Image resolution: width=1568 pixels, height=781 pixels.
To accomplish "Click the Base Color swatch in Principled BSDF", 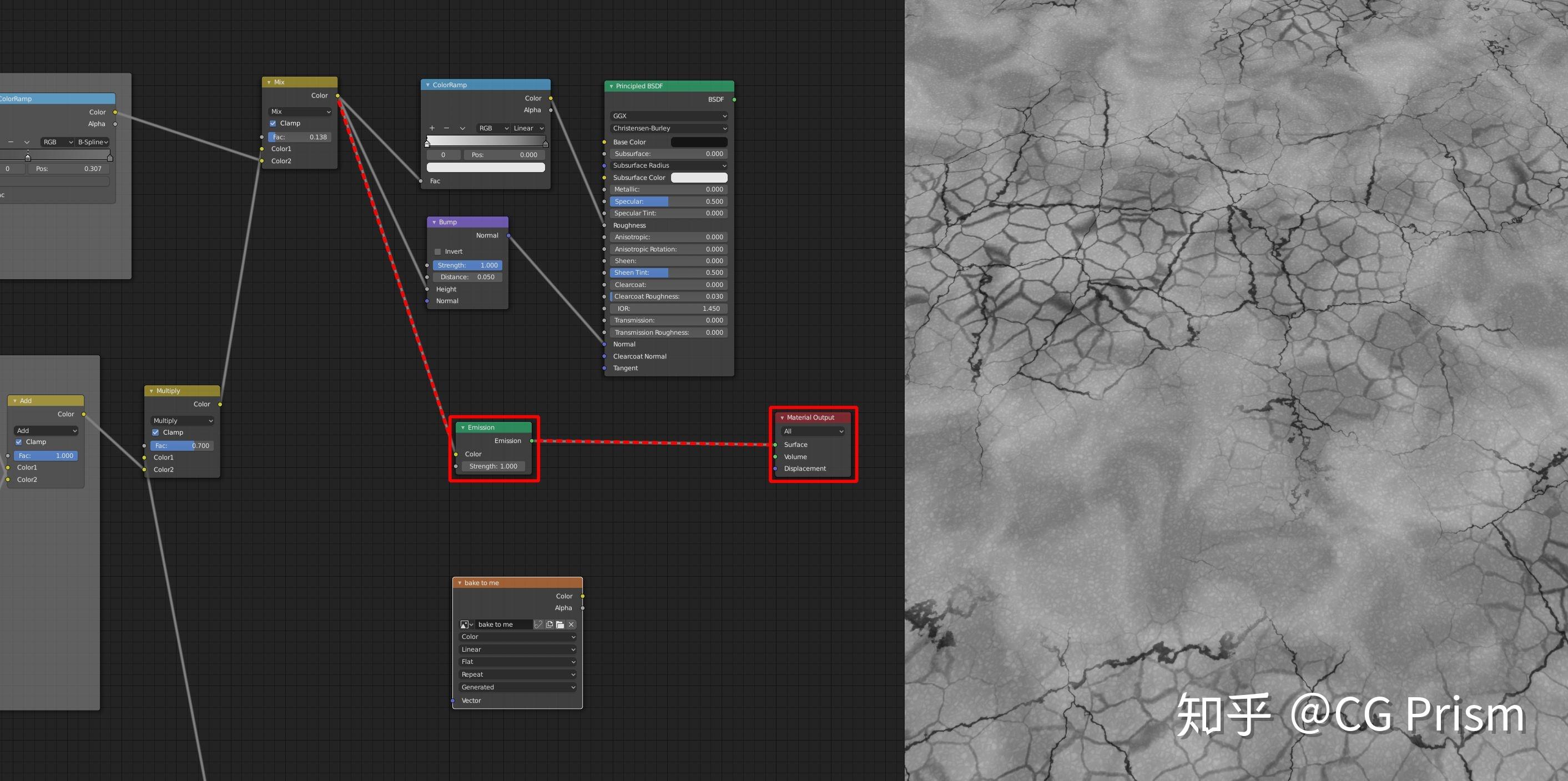I will coord(699,141).
